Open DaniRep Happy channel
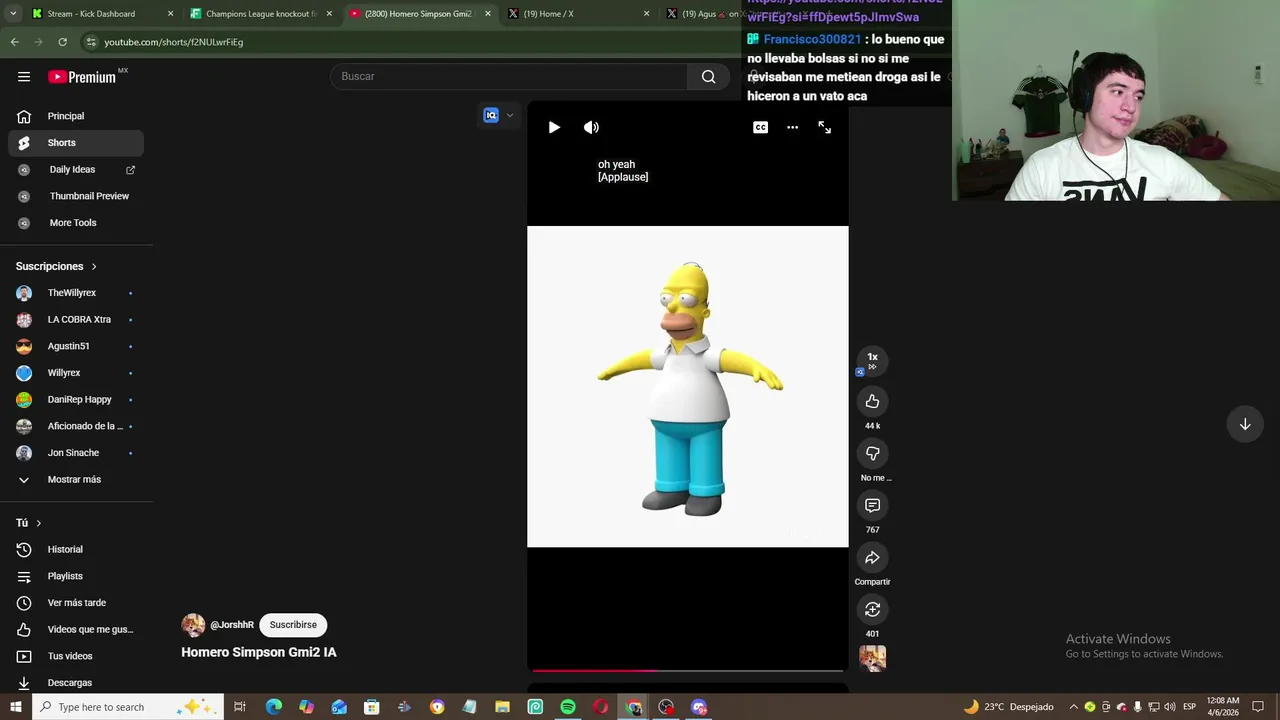Image resolution: width=1280 pixels, height=720 pixels. point(76,399)
